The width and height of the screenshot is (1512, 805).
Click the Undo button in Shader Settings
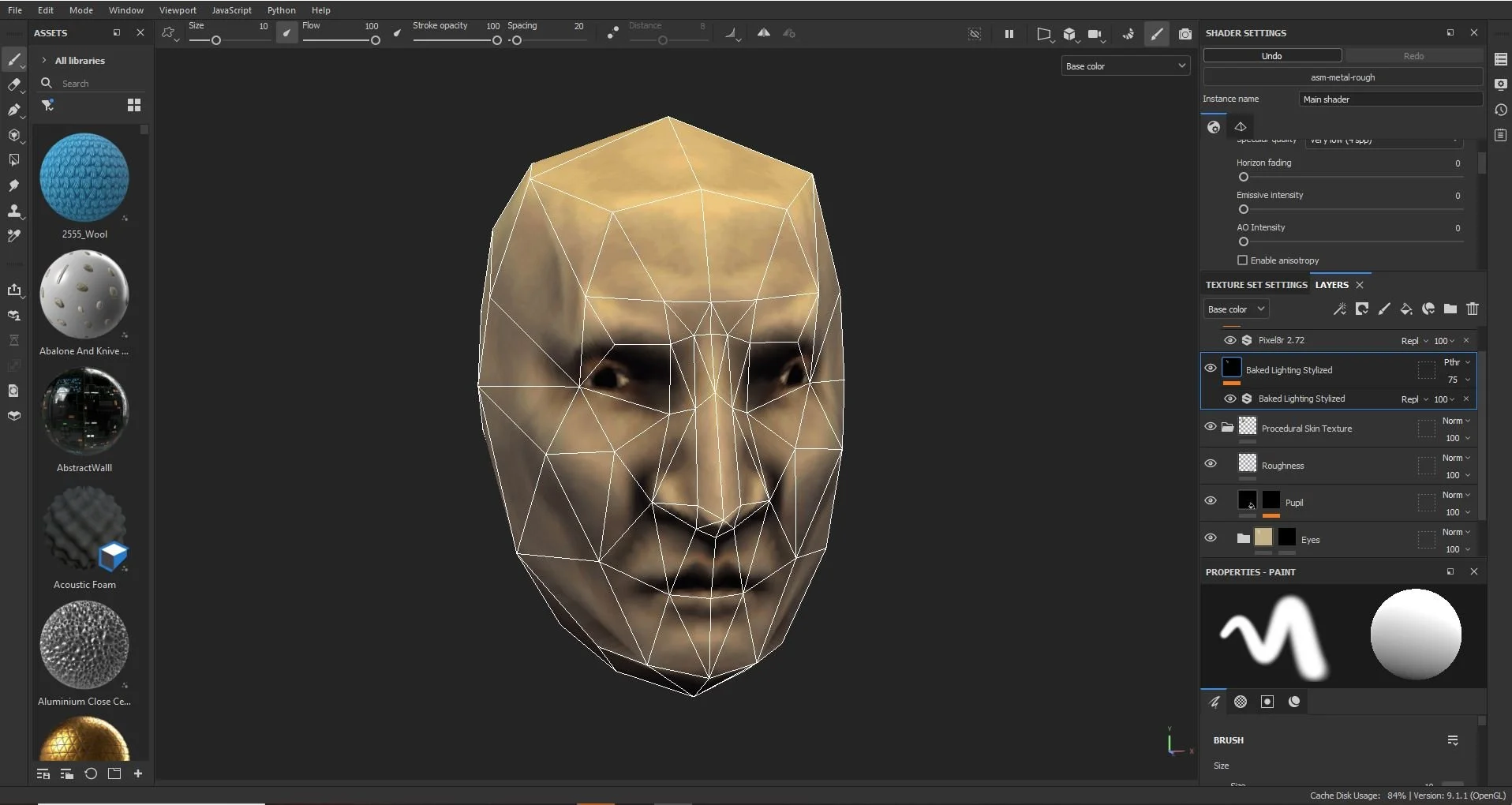[x=1271, y=56]
